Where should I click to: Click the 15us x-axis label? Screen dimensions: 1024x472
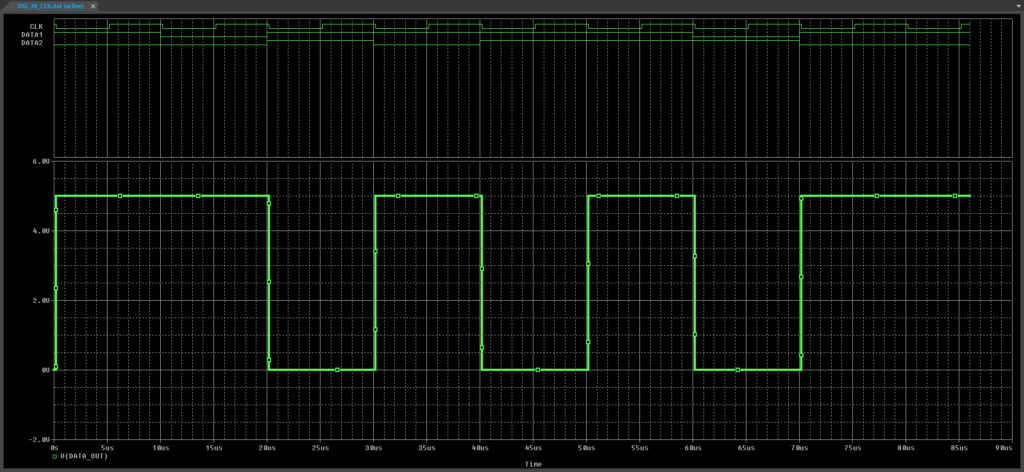pyautogui.click(x=214, y=448)
